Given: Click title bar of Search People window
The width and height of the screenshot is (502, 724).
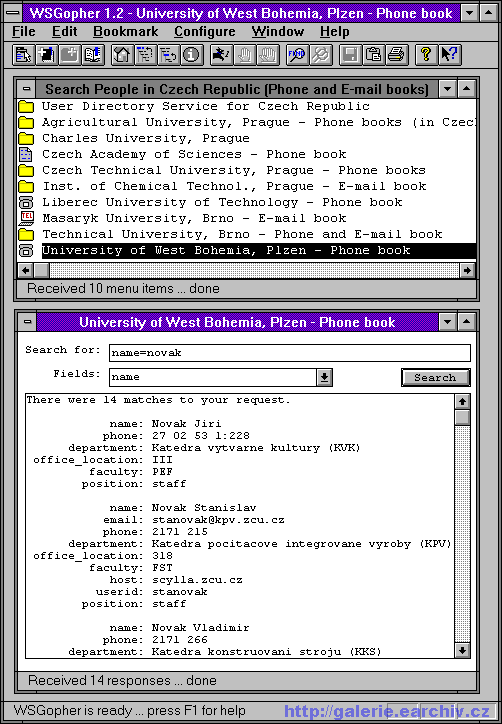Looking at the screenshot, I should [237, 89].
